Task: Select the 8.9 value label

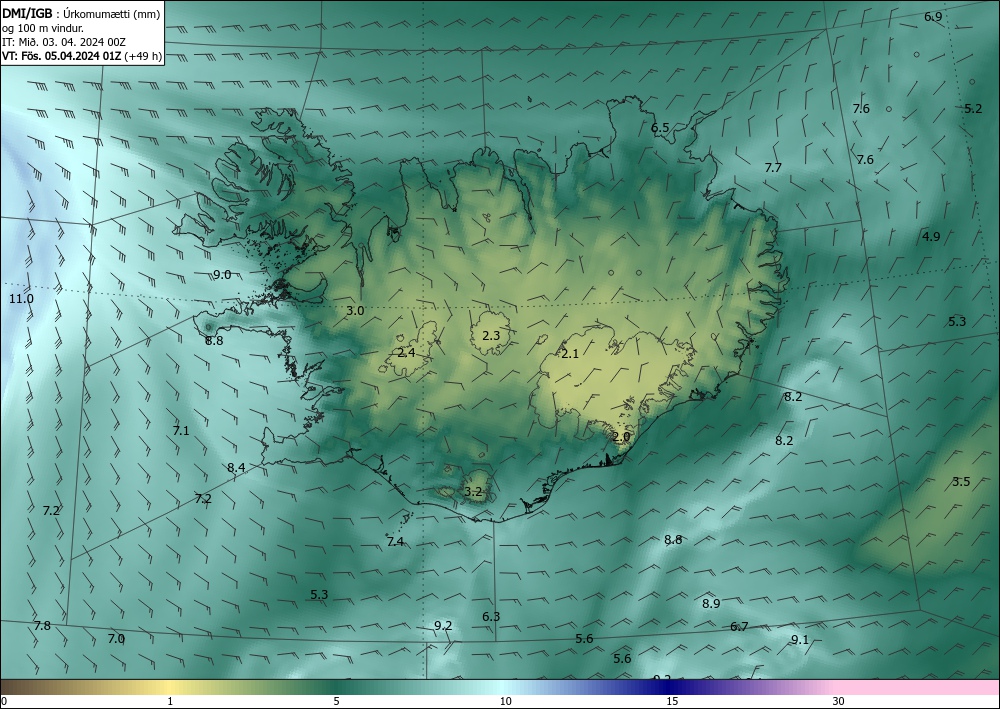Action: point(711,603)
